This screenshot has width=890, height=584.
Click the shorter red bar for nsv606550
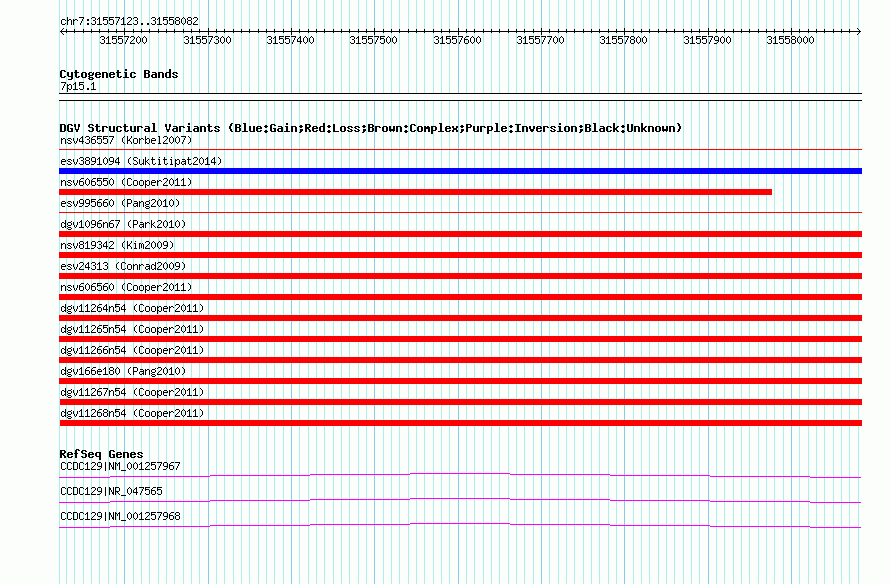[415, 192]
